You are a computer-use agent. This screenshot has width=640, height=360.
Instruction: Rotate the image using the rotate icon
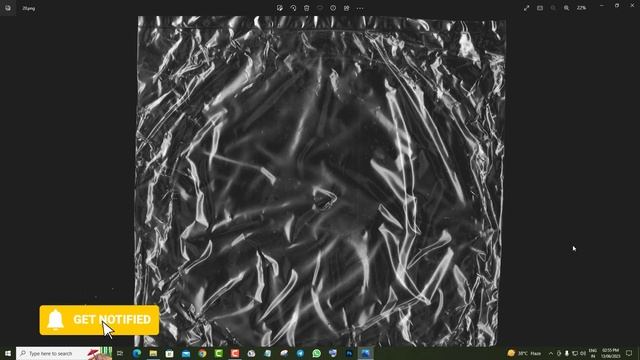click(x=293, y=8)
